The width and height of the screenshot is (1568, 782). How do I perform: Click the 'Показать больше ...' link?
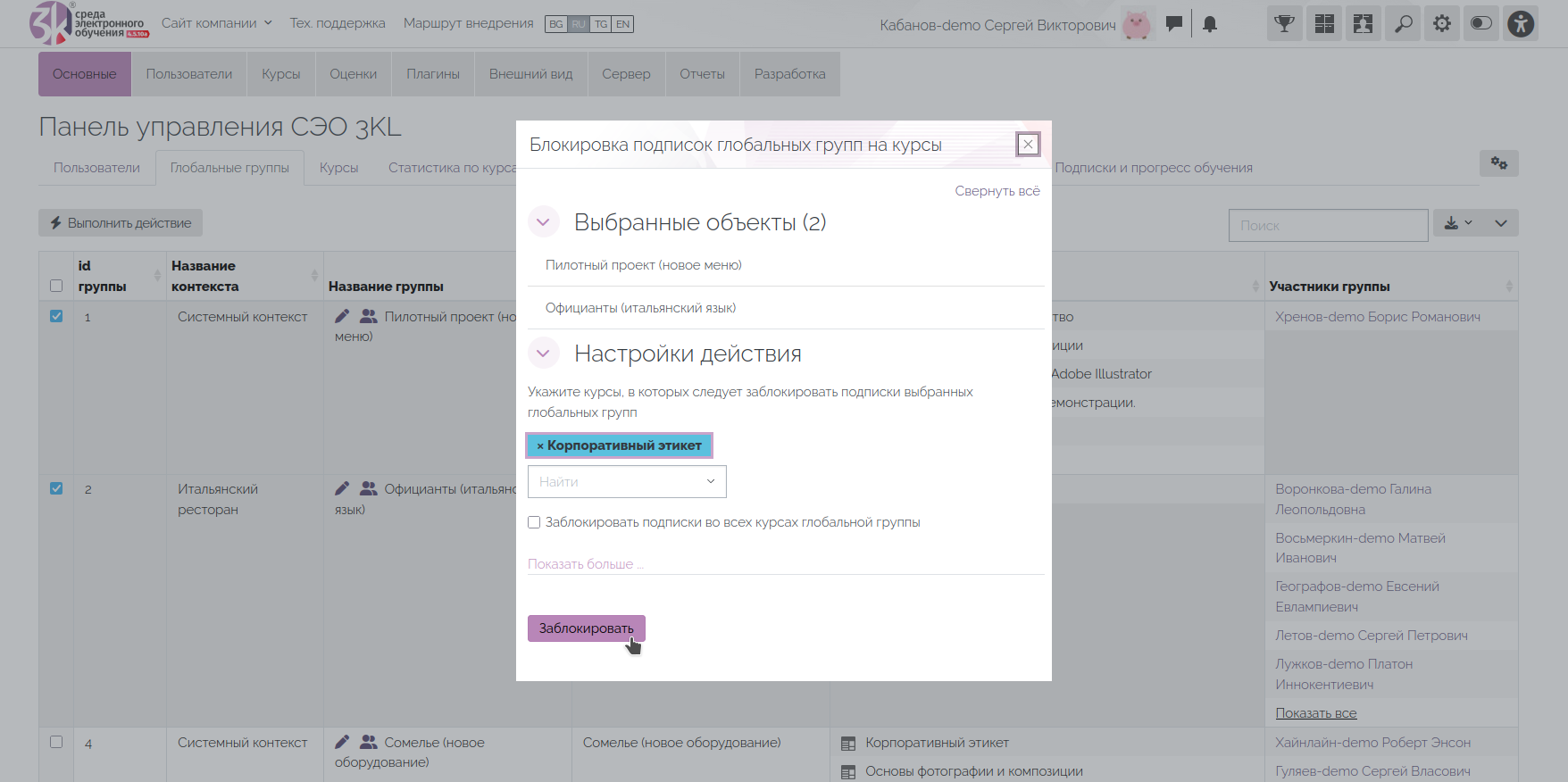[x=585, y=564]
